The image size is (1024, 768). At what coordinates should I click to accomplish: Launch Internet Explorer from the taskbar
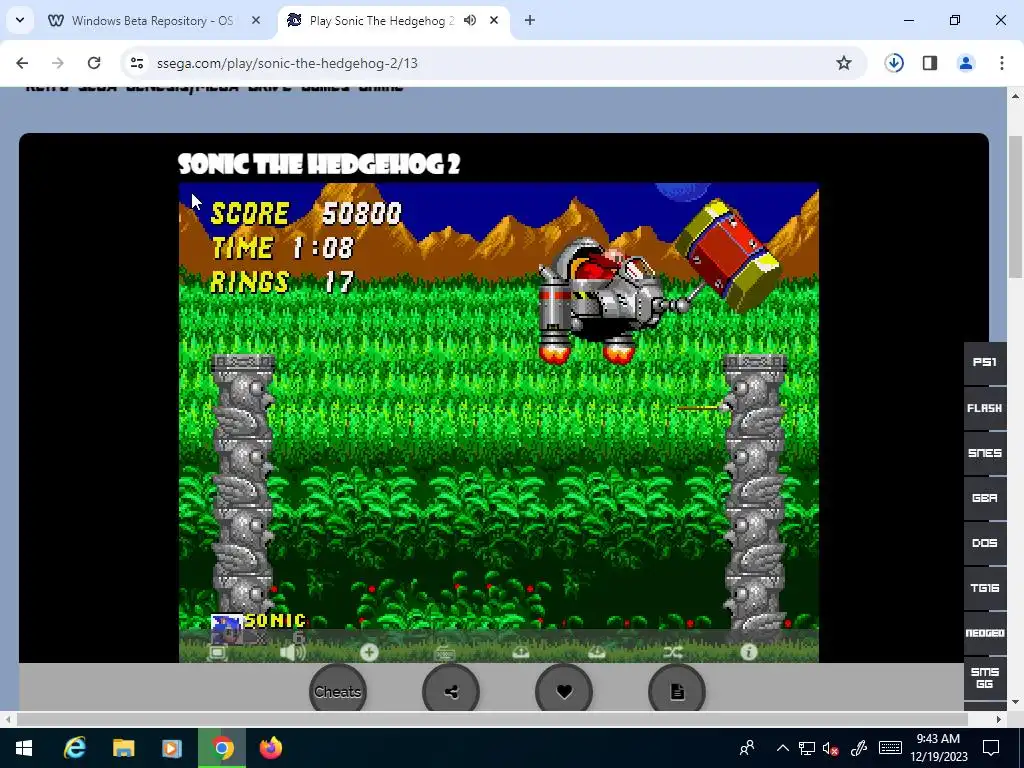[x=74, y=748]
